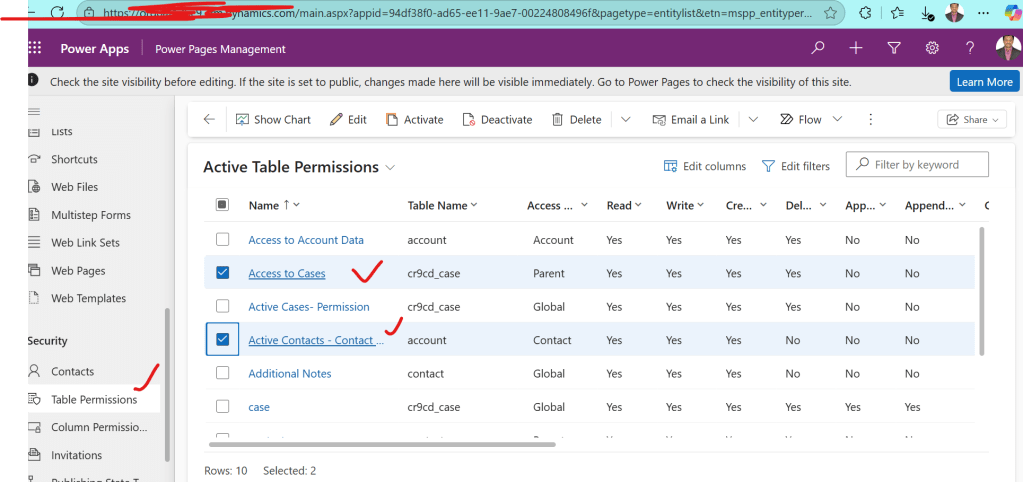The width and height of the screenshot is (1023, 482).
Task: Refresh the browser page
Action: 57,13
